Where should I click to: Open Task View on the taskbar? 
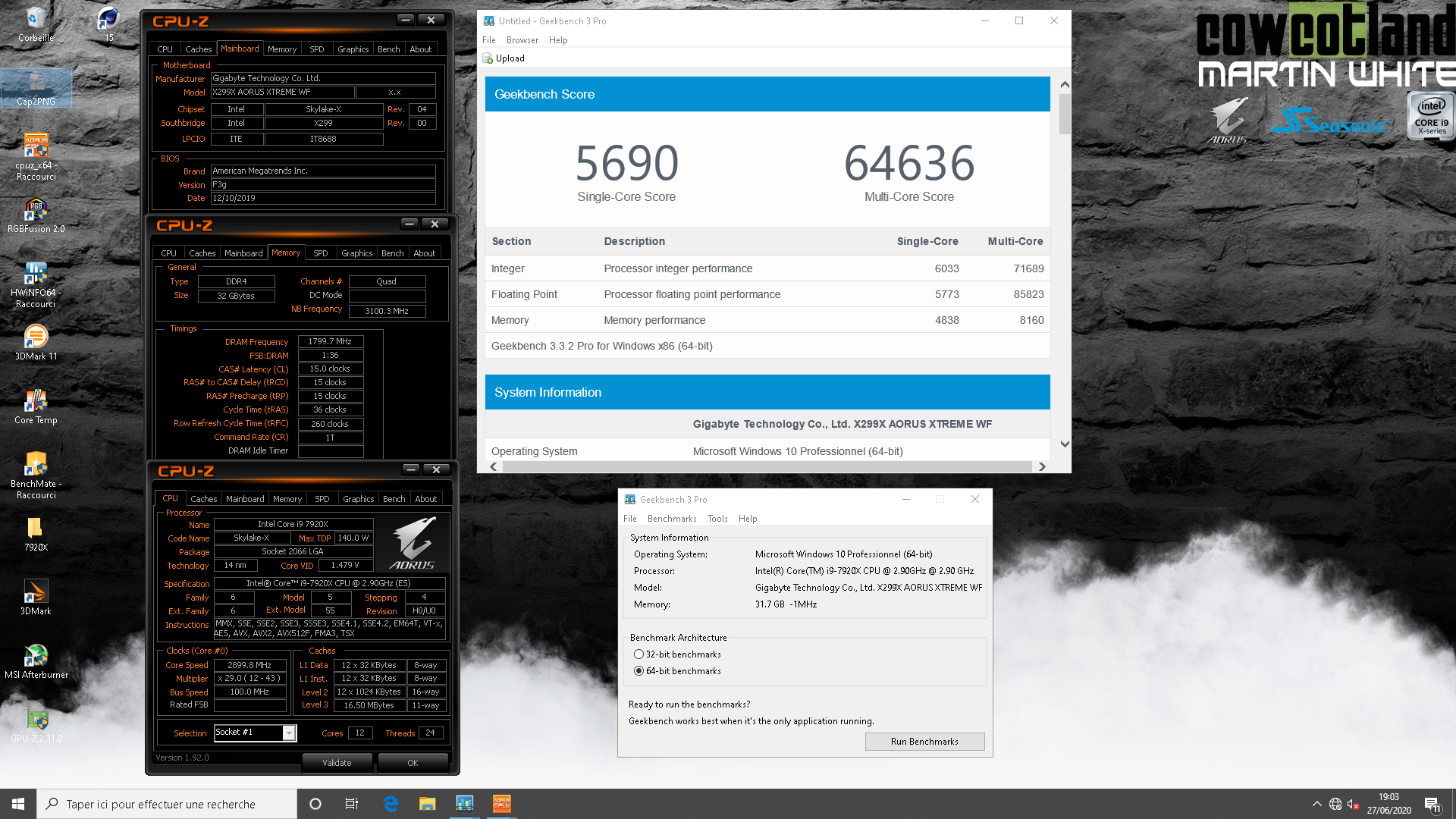[352, 804]
